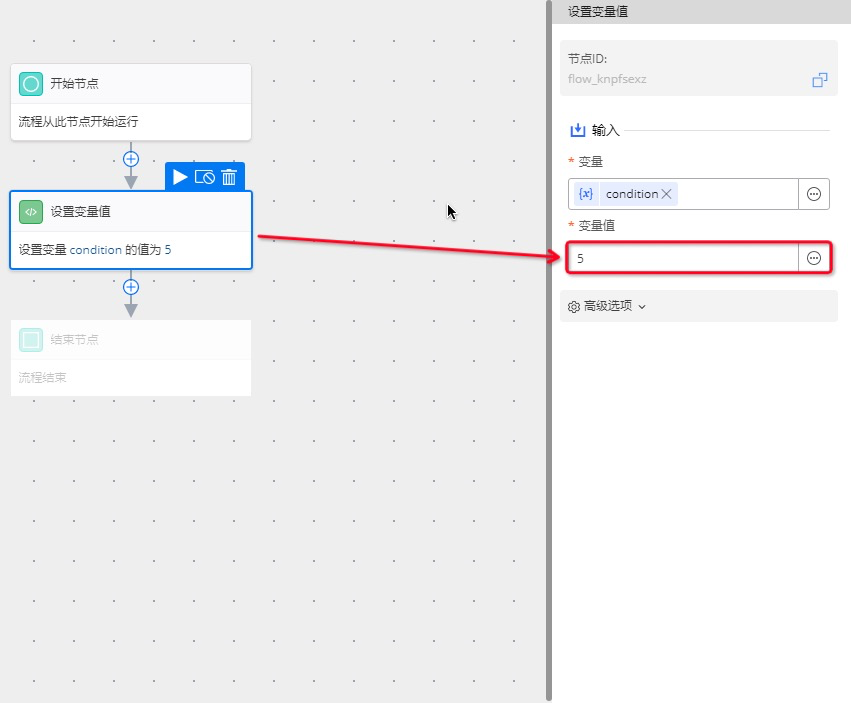The width and height of the screenshot is (851, 703).
Task: Disable the node via toolbar disable icon
Action: pos(205,177)
